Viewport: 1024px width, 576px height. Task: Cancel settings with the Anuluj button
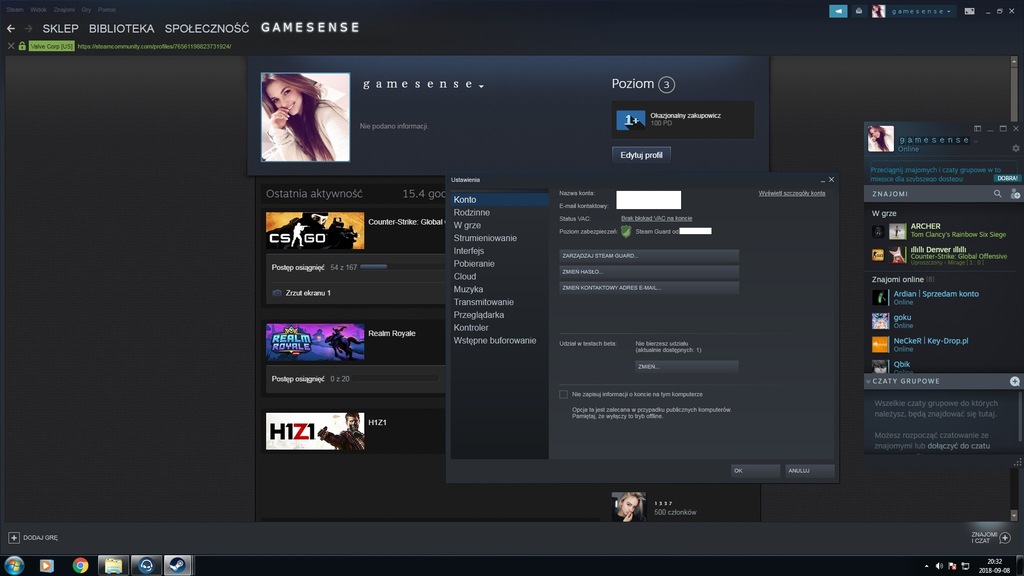coord(810,471)
